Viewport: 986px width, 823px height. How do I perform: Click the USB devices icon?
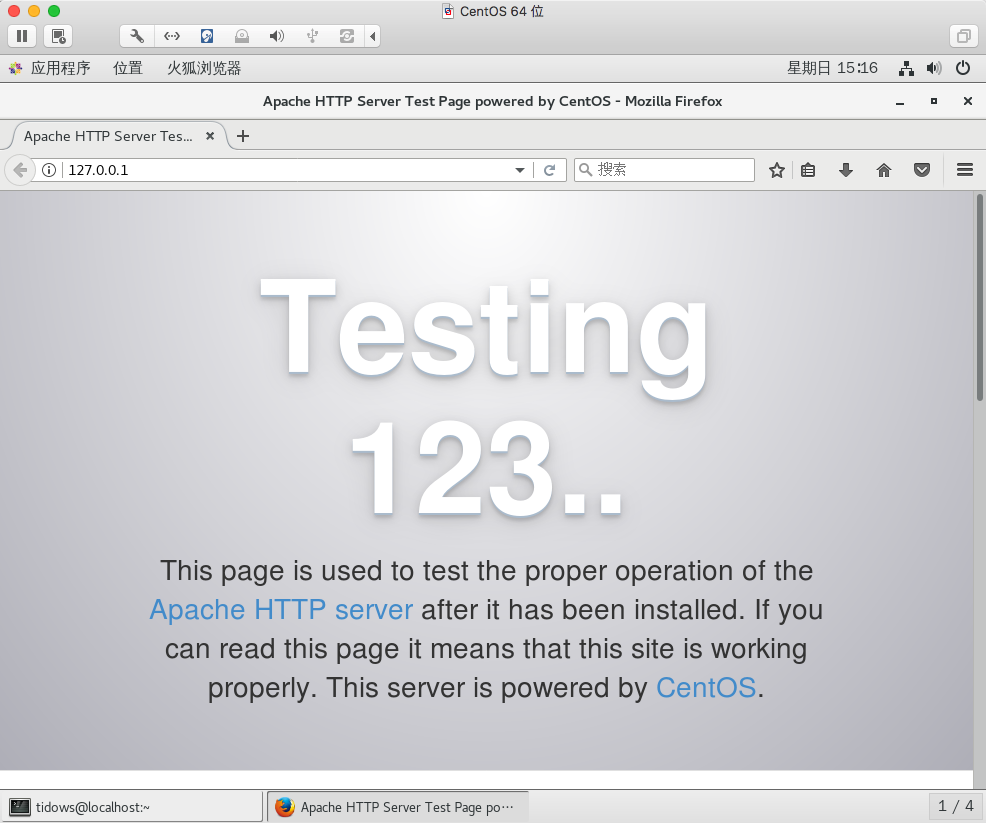coord(312,36)
